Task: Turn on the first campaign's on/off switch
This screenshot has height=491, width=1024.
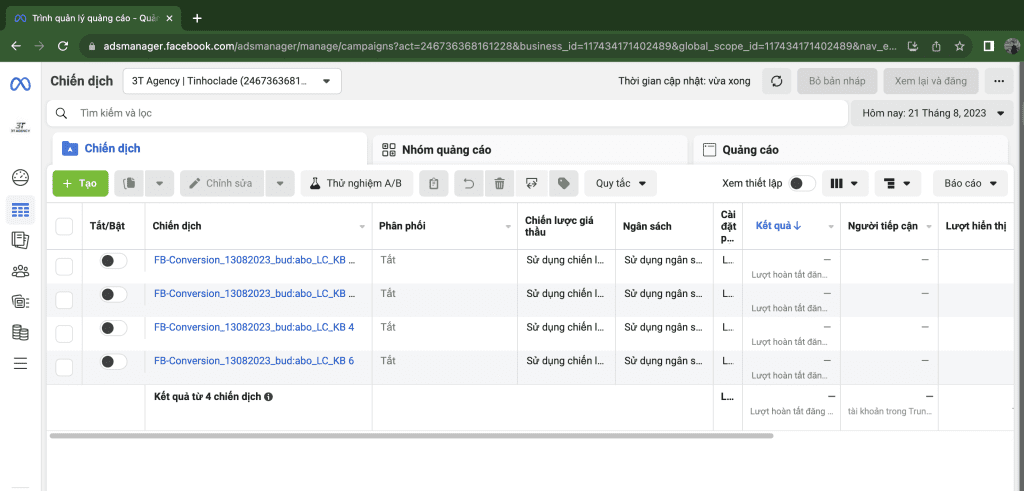Action: click(113, 261)
